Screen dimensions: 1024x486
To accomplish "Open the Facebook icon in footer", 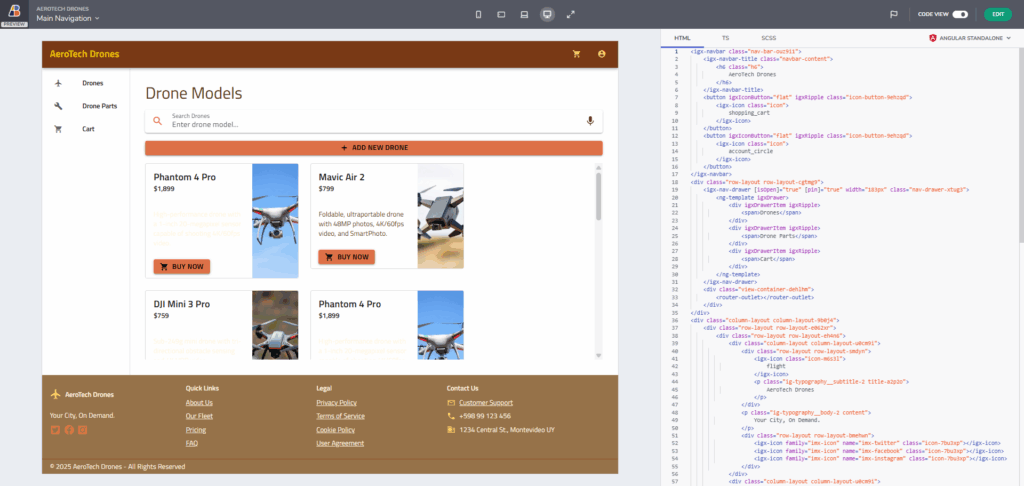I will coord(69,430).
